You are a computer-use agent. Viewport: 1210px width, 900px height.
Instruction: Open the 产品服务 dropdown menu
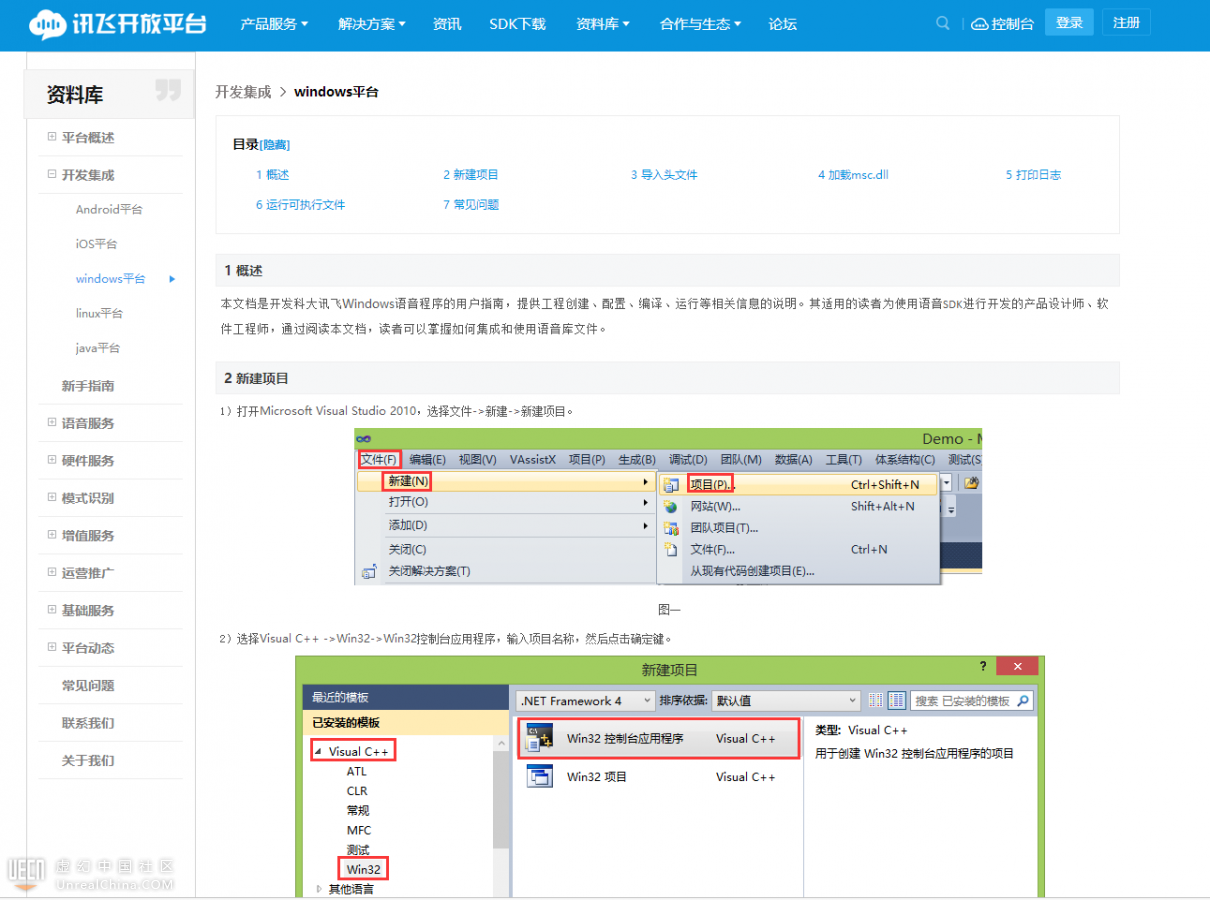pos(274,24)
